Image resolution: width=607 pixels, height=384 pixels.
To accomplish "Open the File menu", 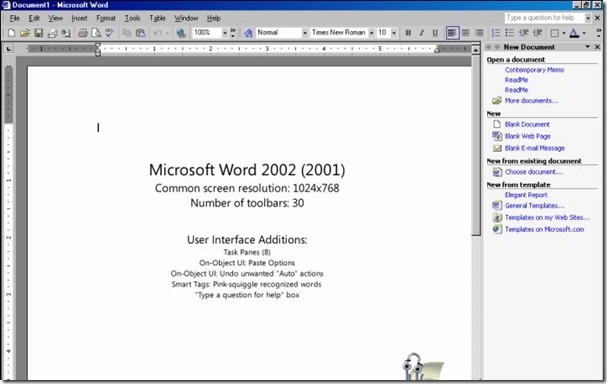I will click(15, 18).
